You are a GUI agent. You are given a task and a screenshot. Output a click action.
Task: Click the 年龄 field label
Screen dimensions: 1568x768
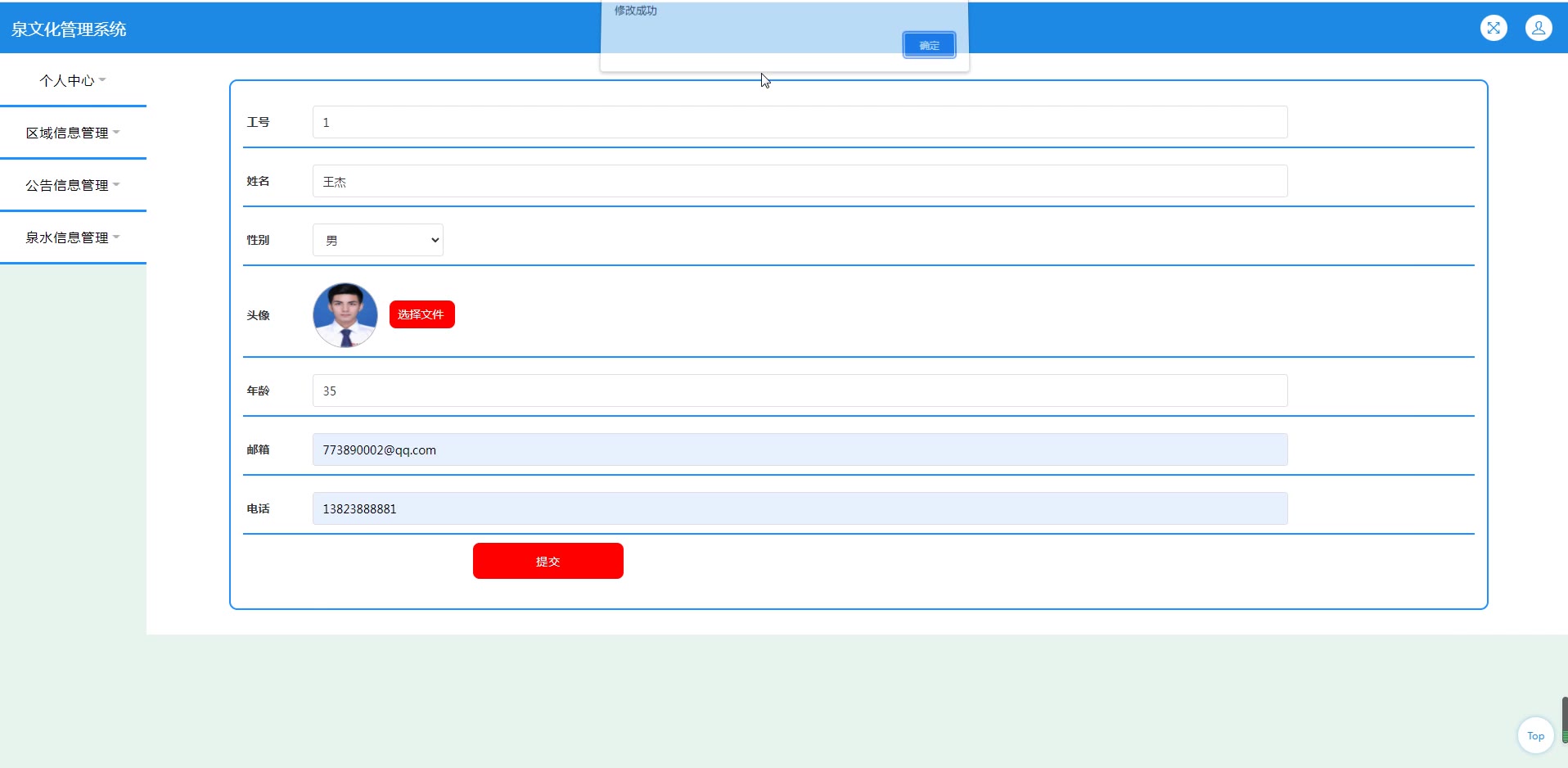(258, 391)
